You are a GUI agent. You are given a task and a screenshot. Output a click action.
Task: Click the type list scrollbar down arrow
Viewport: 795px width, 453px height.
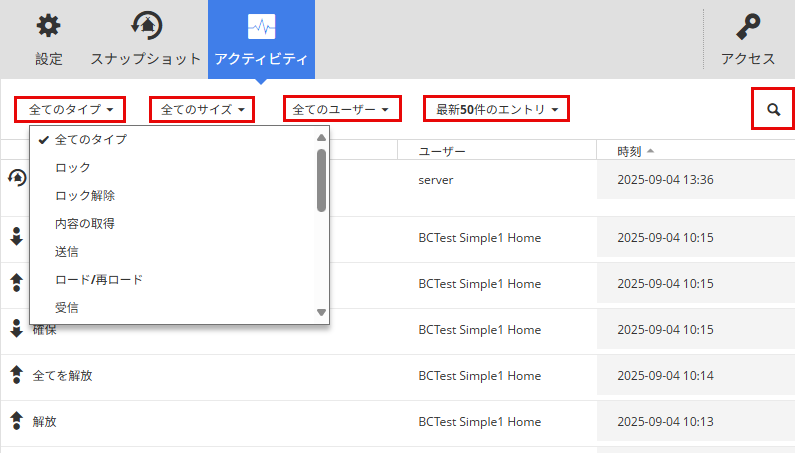click(321, 312)
